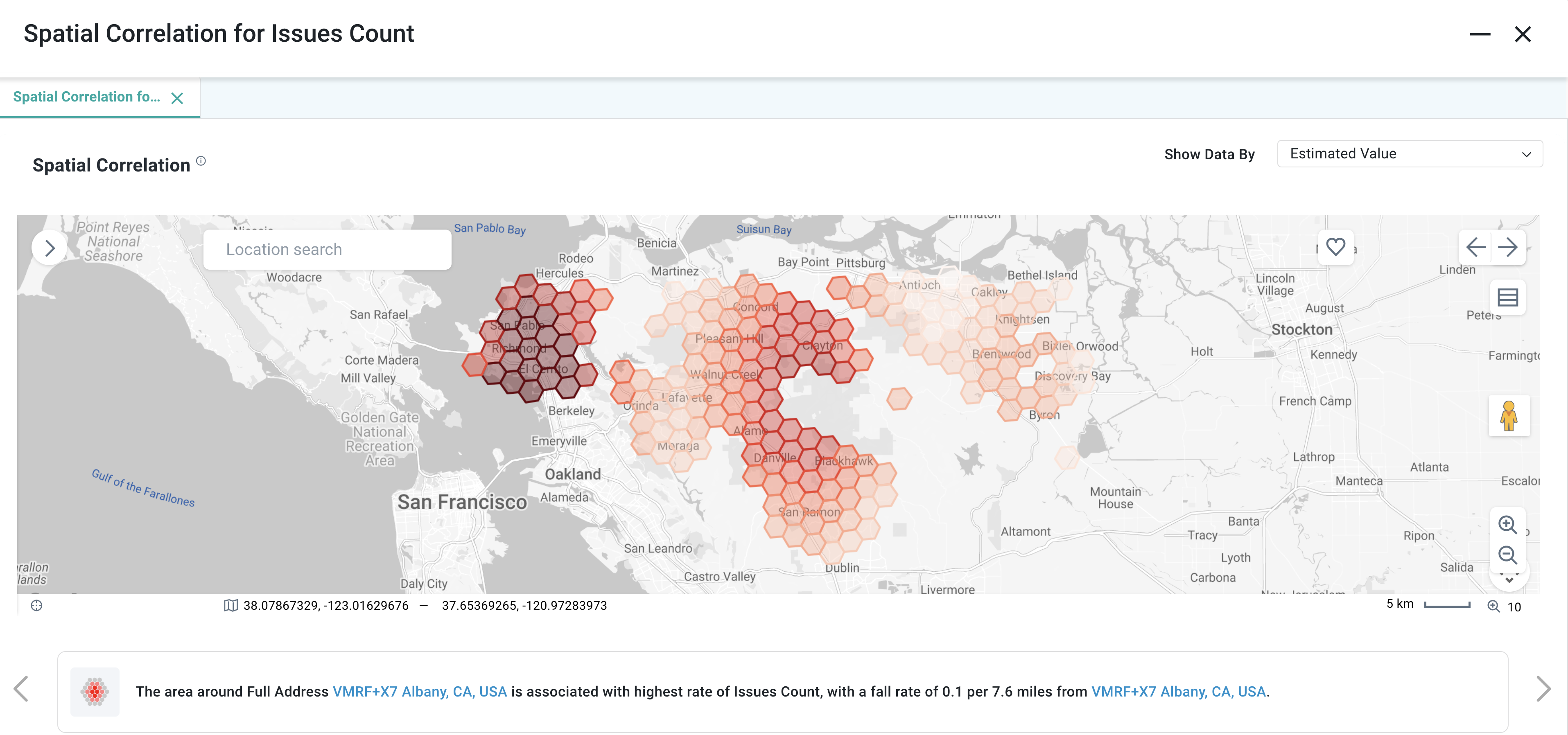Screen dimensions: 1568x735
Task: Click the crosshair locate icon below map
Action: [x=36, y=605]
